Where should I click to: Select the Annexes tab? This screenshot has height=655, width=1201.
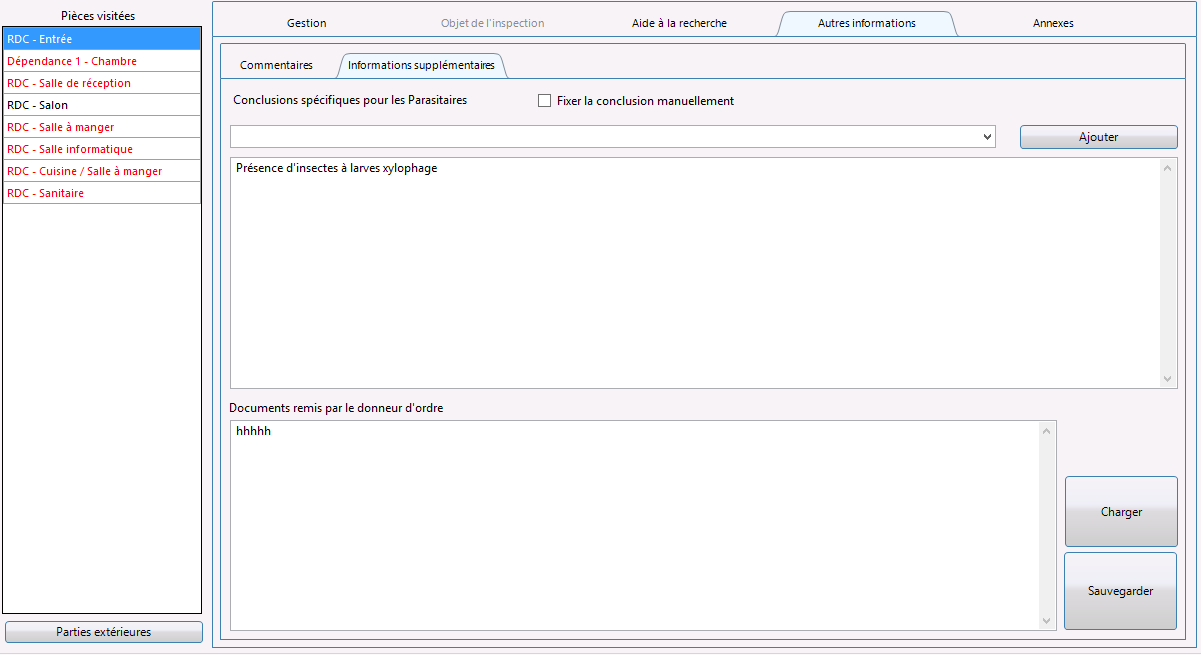(1053, 23)
